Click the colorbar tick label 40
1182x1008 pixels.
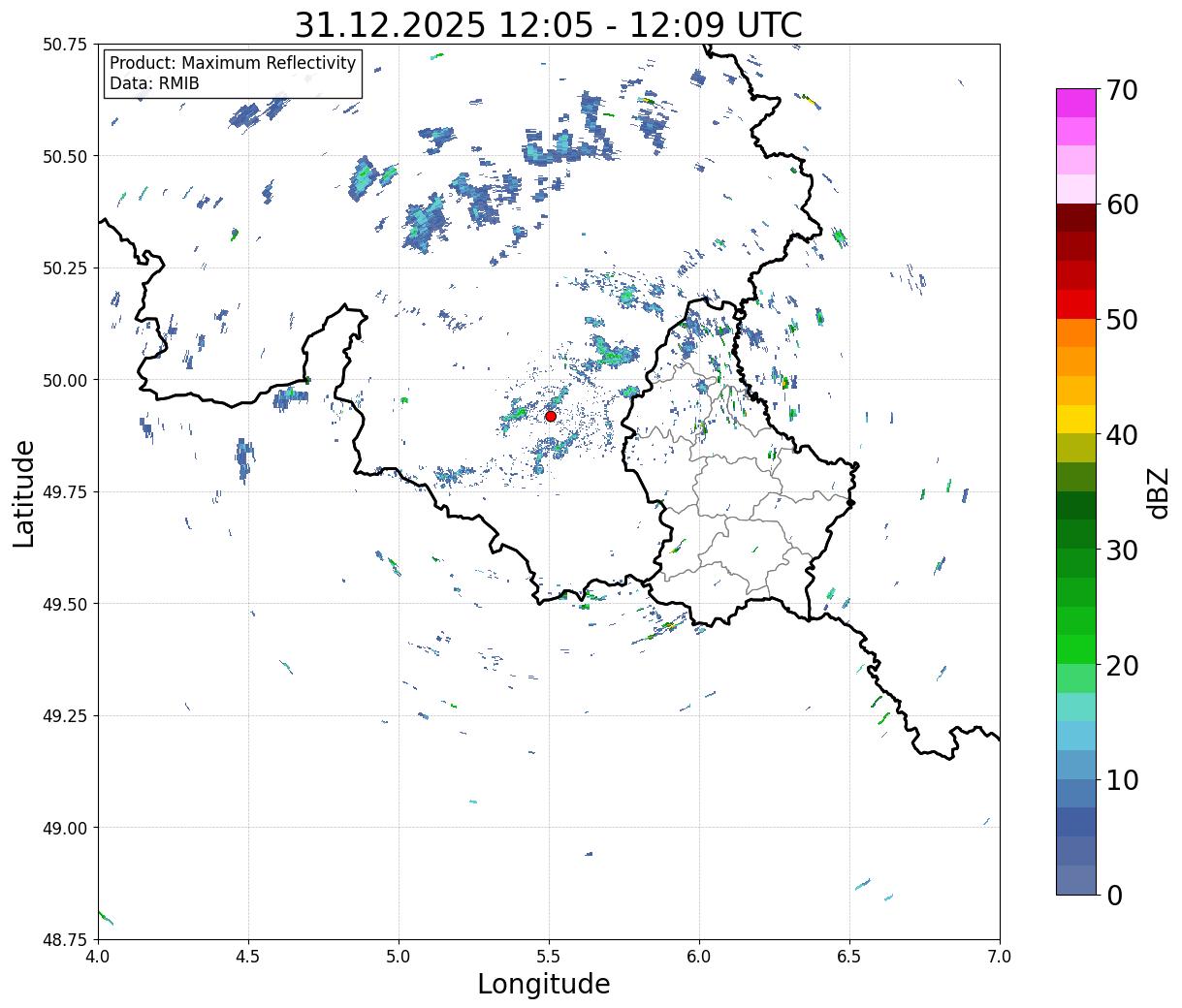pos(1122,434)
